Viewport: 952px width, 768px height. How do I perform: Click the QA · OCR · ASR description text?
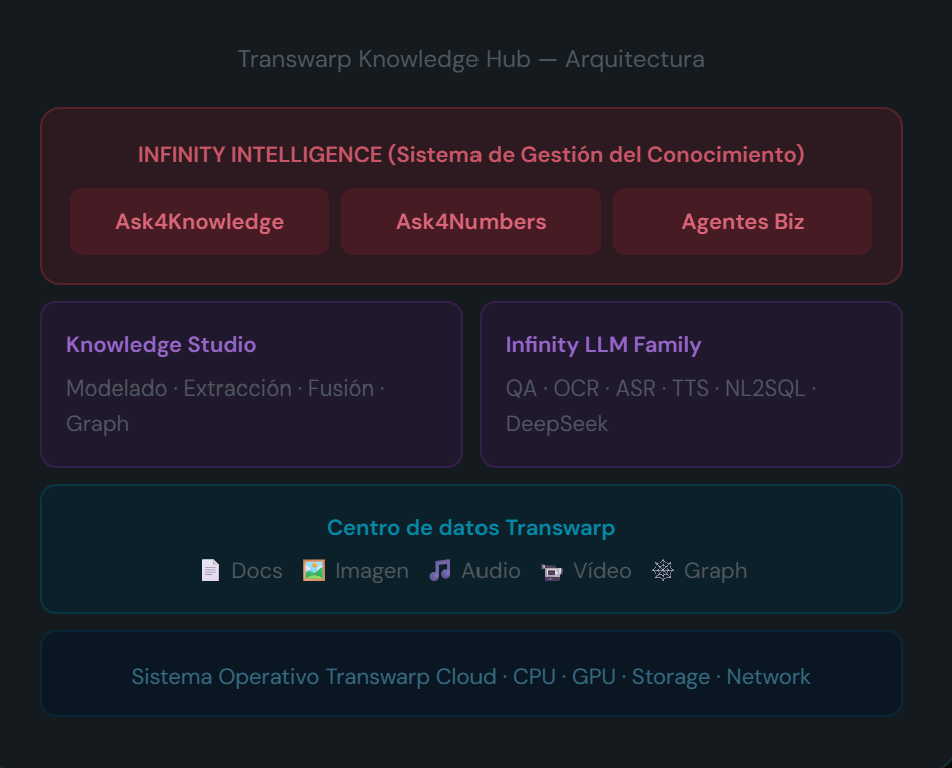pos(660,389)
